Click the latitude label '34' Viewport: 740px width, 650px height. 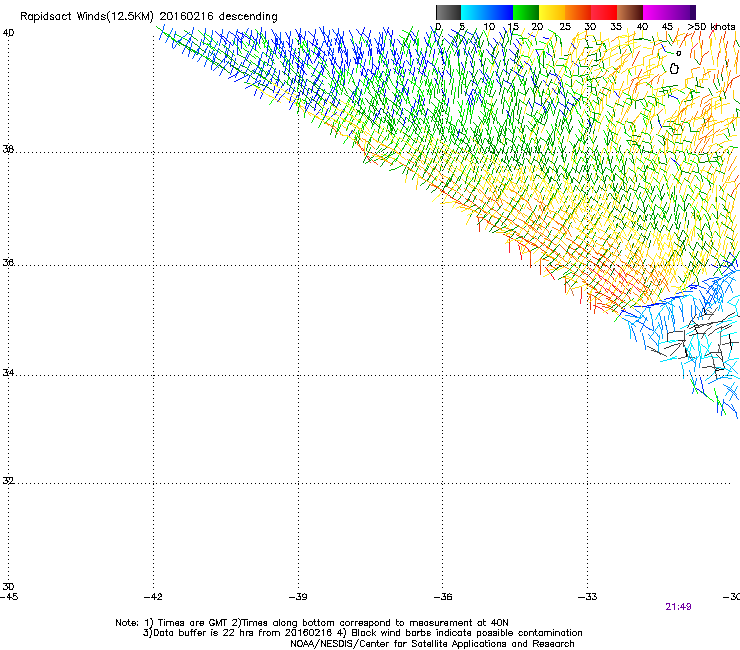tap(8, 372)
